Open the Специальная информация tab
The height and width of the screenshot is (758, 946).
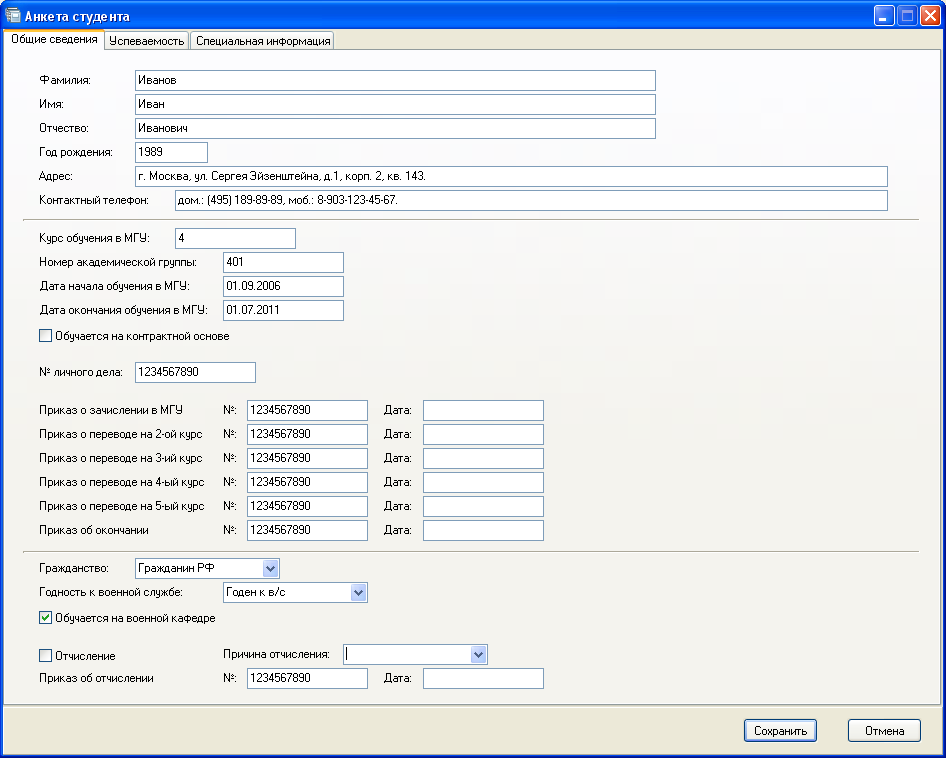[263, 41]
